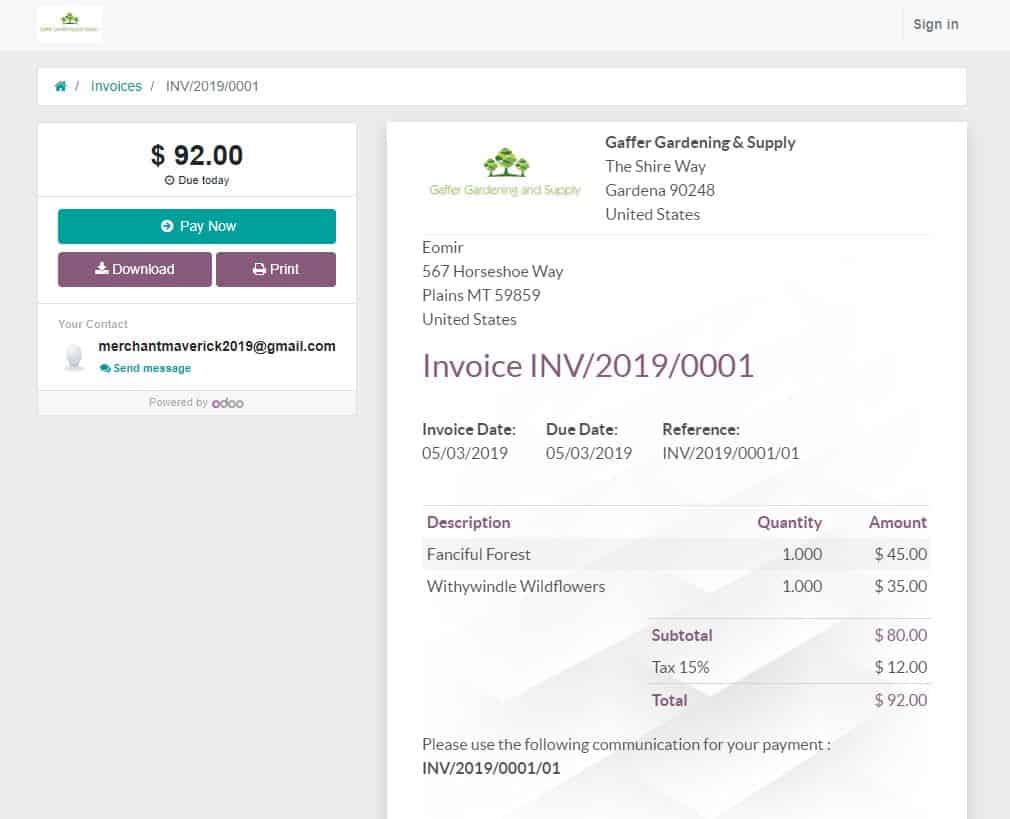Click the Gaffer Gardening & Supply company name

tap(700, 142)
